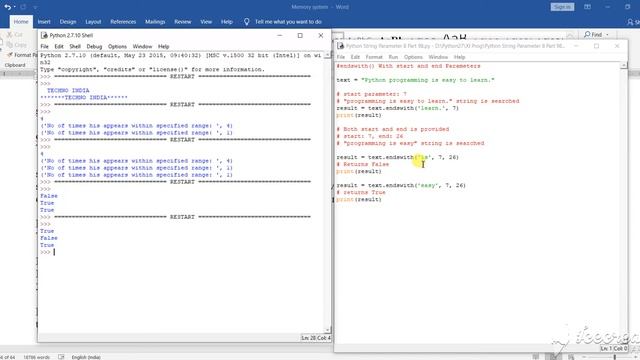Click 'Ln: 1 Col: 0' in editor status bar
The image size is (640, 360).
tap(613, 349)
